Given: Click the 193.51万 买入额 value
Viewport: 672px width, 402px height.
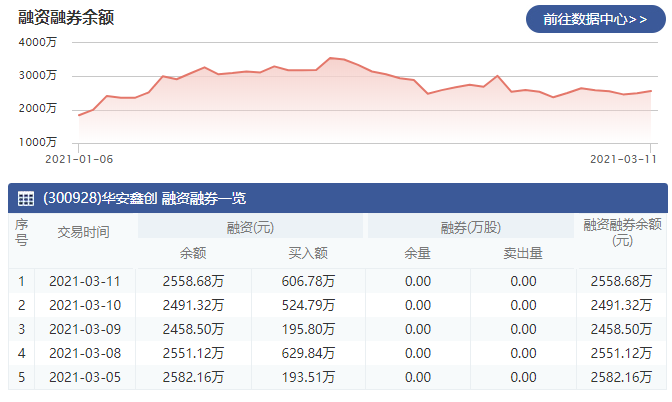Looking at the screenshot, I should coord(308,377).
